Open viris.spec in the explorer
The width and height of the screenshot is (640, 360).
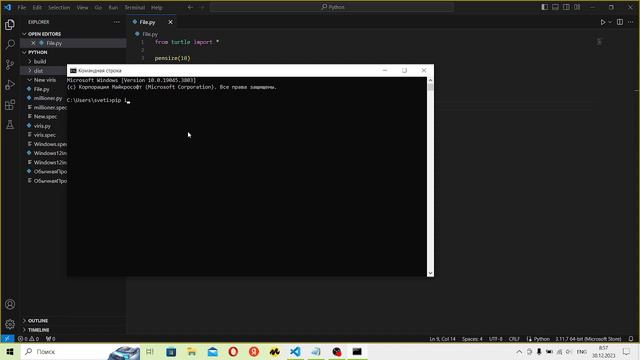44,135
